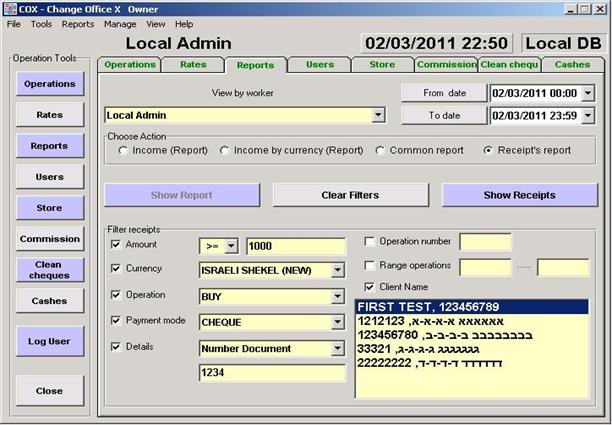Select the Income (Report) radio option

[123, 151]
